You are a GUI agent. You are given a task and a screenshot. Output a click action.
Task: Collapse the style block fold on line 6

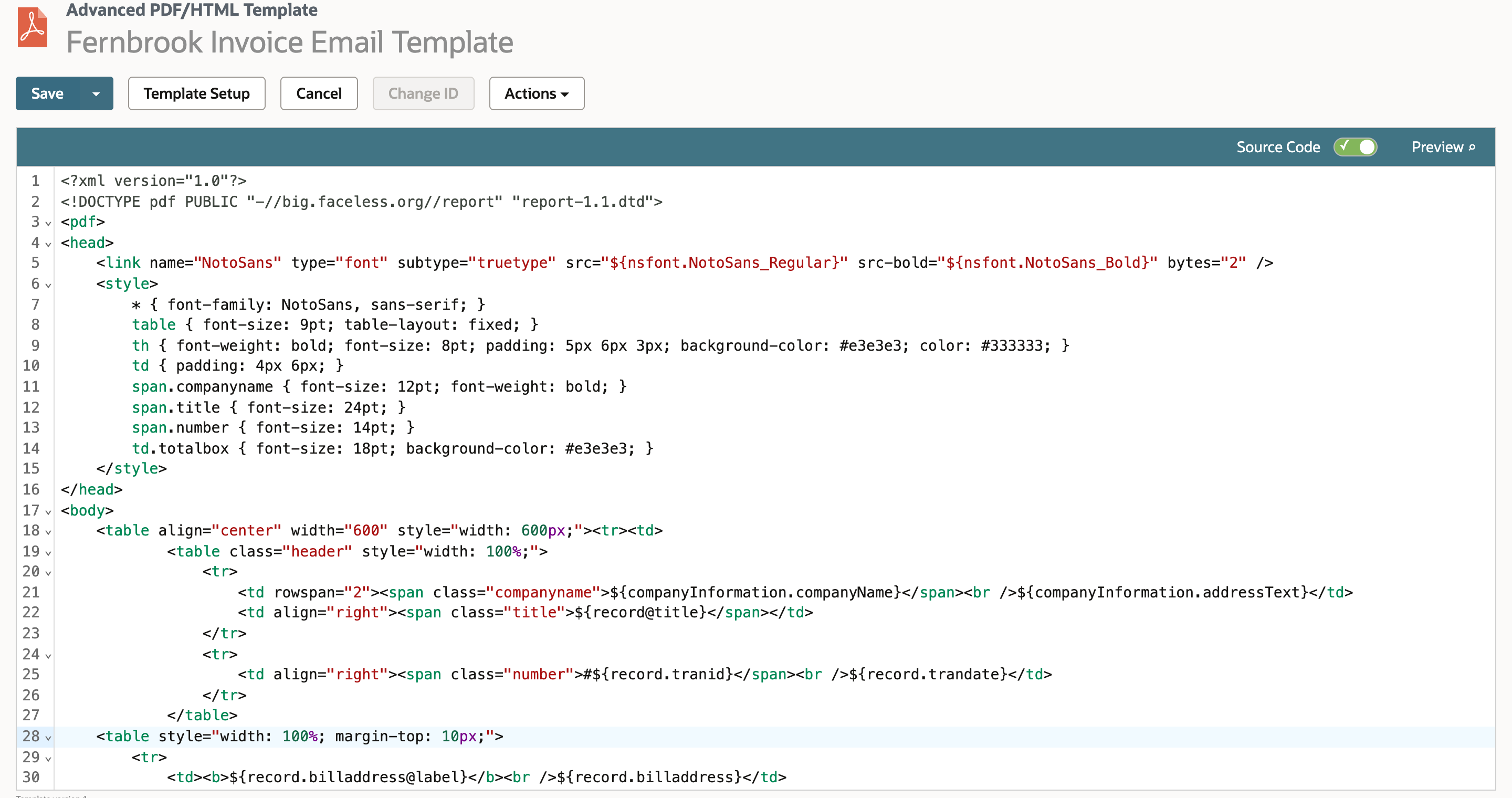pyautogui.click(x=48, y=285)
